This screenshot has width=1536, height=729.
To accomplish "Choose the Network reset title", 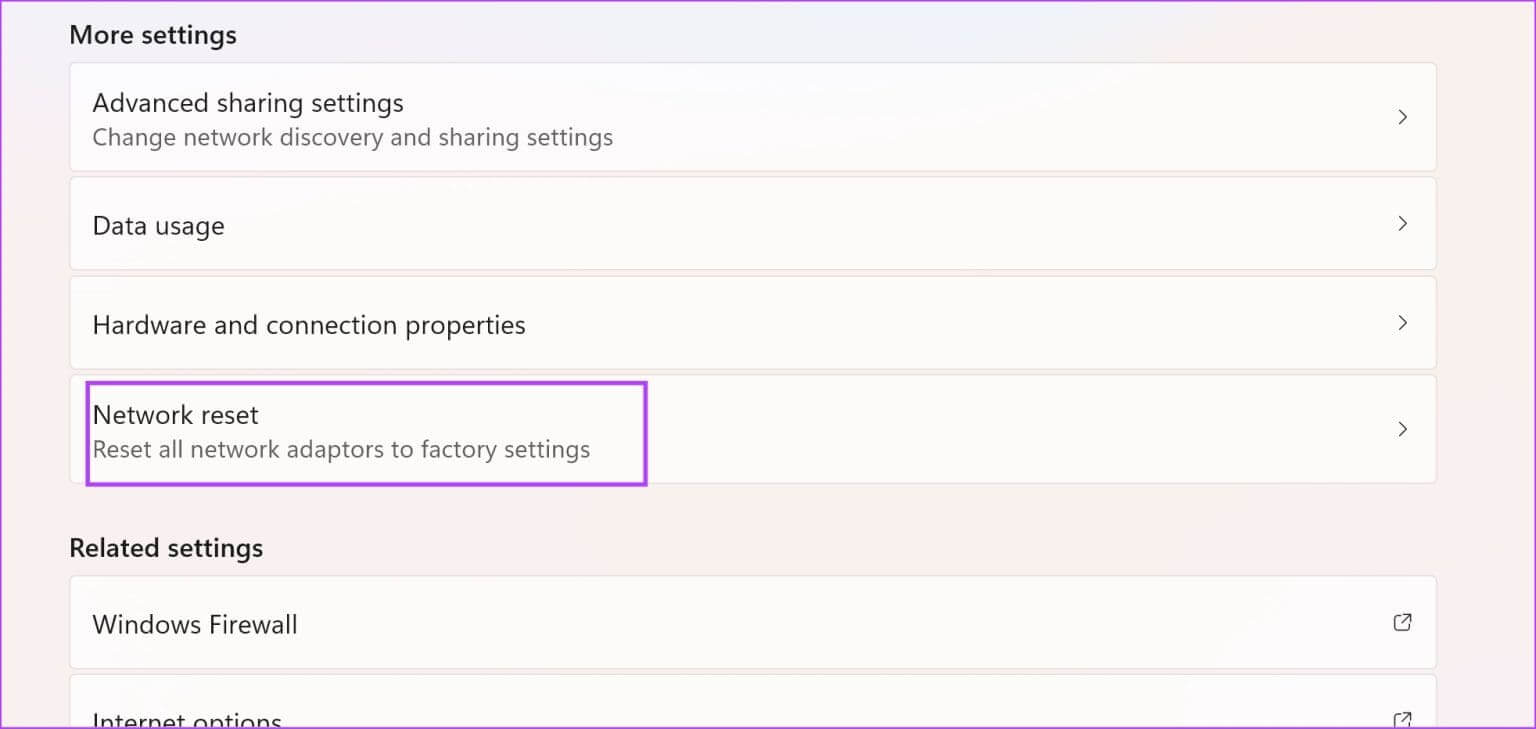I will tap(175, 414).
